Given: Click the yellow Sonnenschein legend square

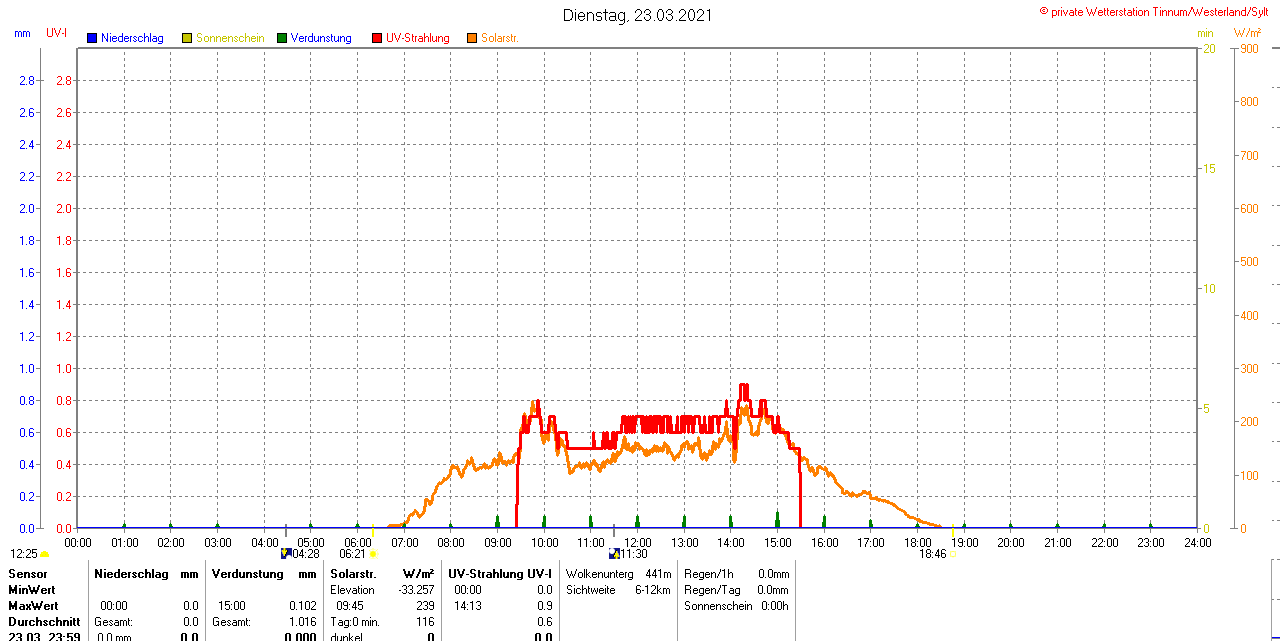Looking at the screenshot, I should coord(187,38).
